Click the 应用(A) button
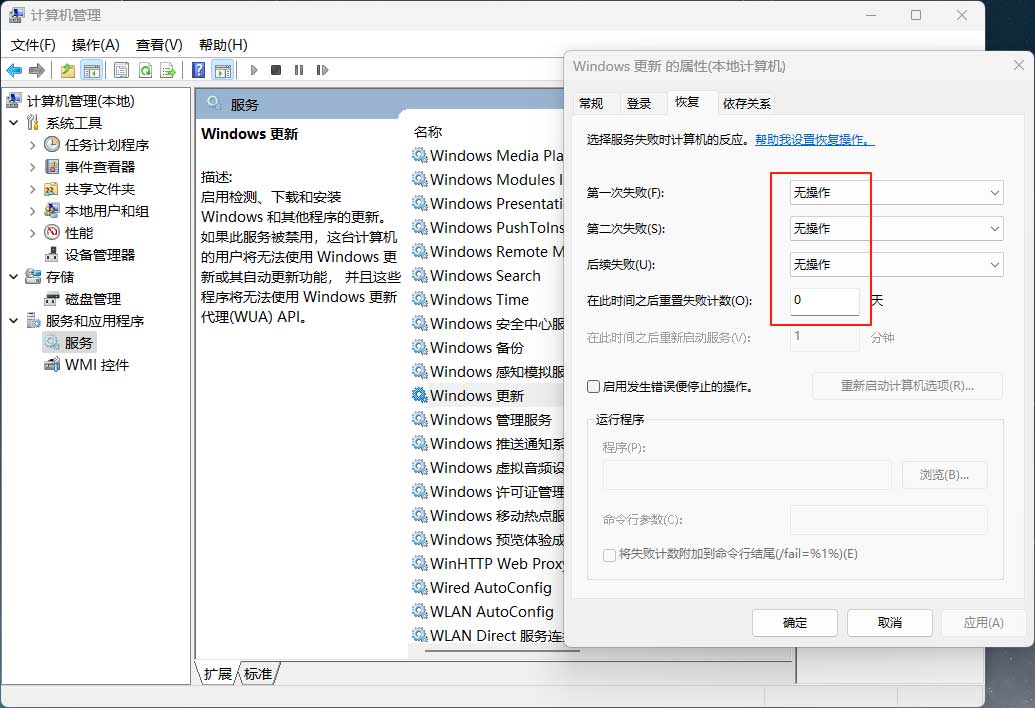Screen dimensions: 1035x708 pyautogui.click(x=984, y=623)
